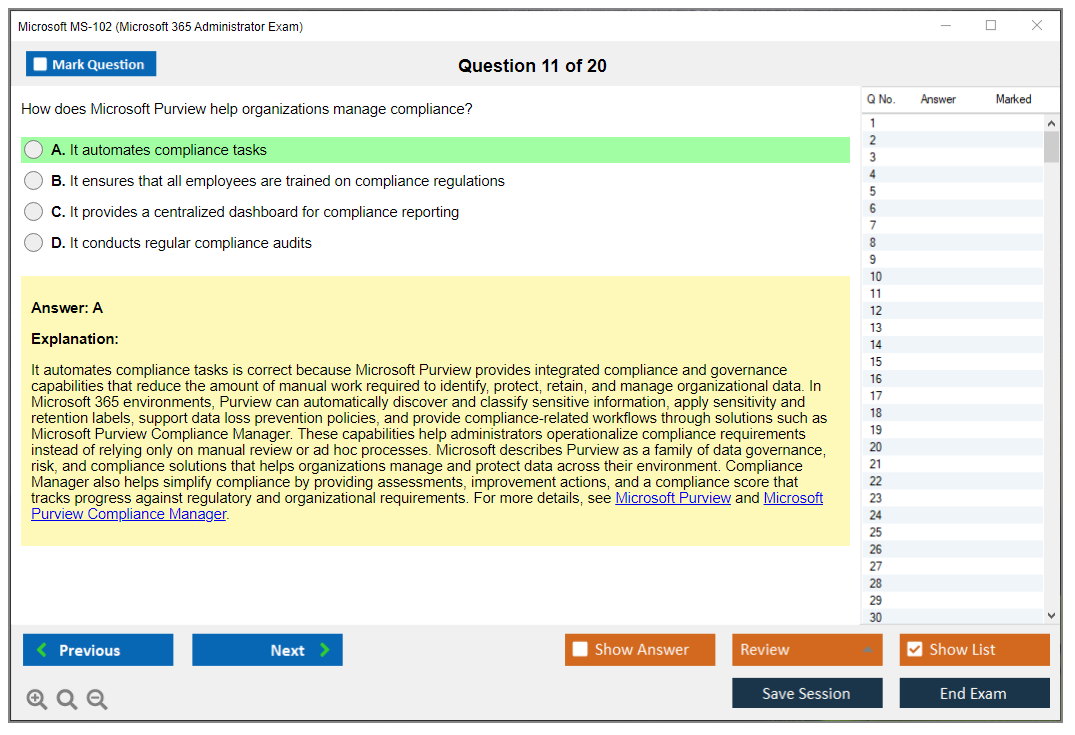
Task: Uncheck the Show List checkbox
Action: click(x=915, y=649)
